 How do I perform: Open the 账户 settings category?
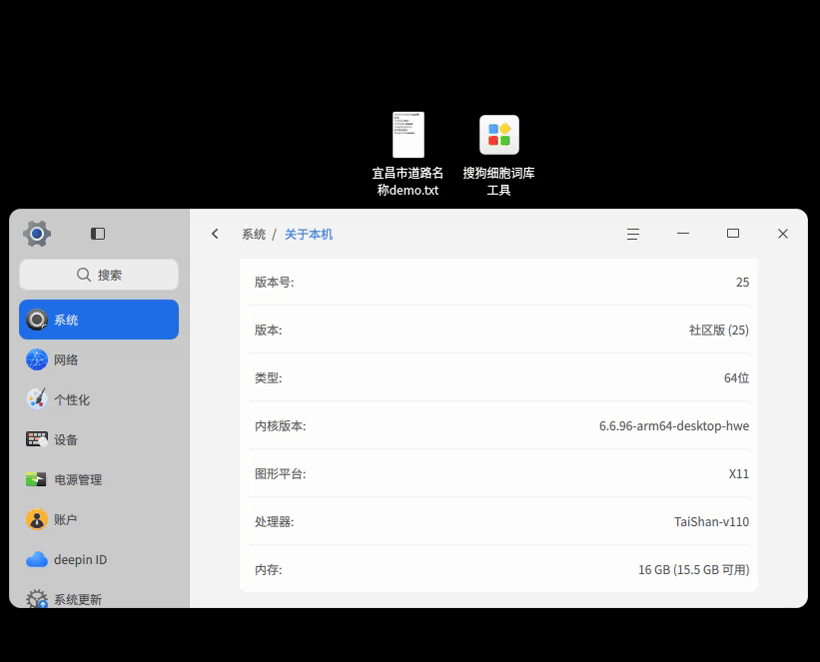pos(99,519)
